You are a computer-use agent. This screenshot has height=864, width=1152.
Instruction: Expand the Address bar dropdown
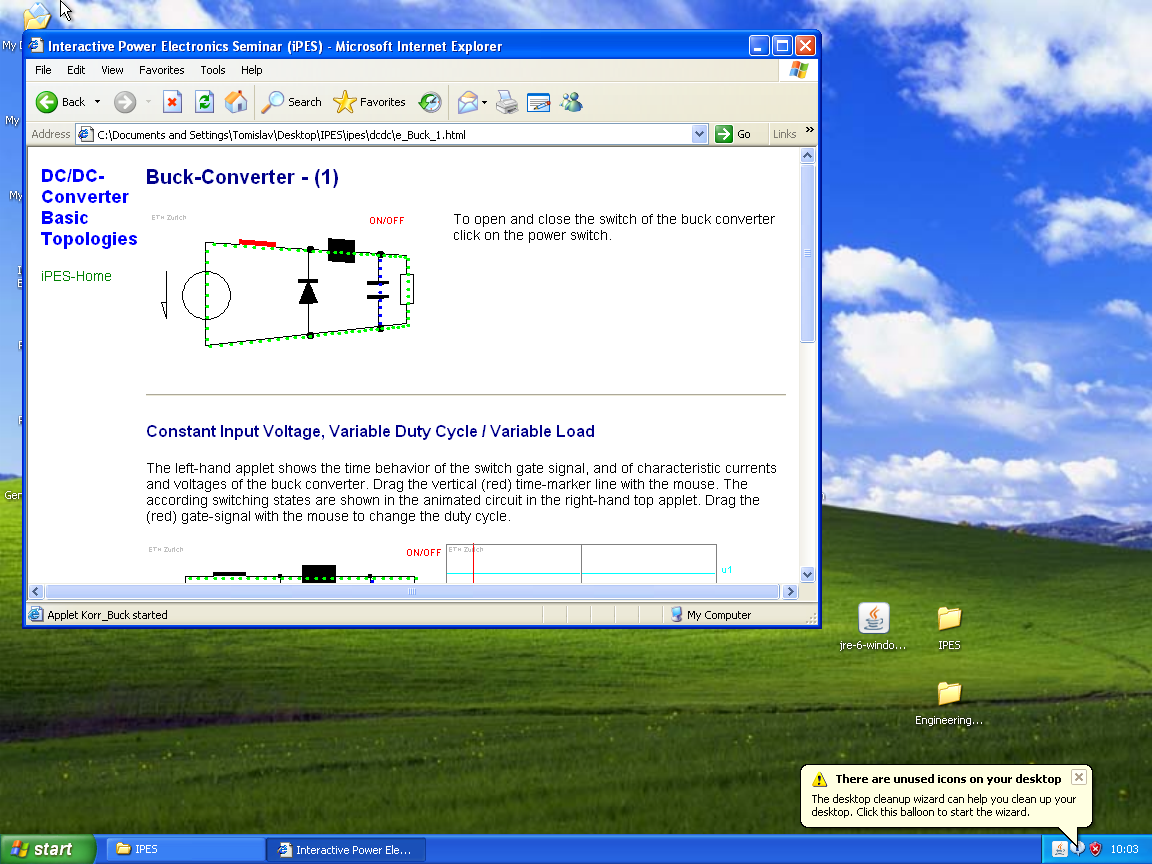coord(699,134)
